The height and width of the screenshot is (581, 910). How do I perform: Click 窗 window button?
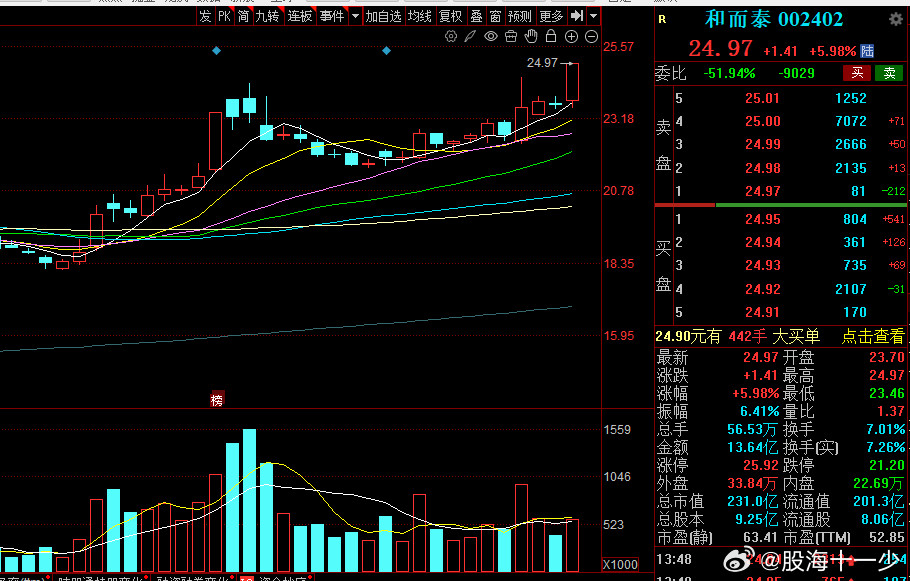(x=495, y=16)
